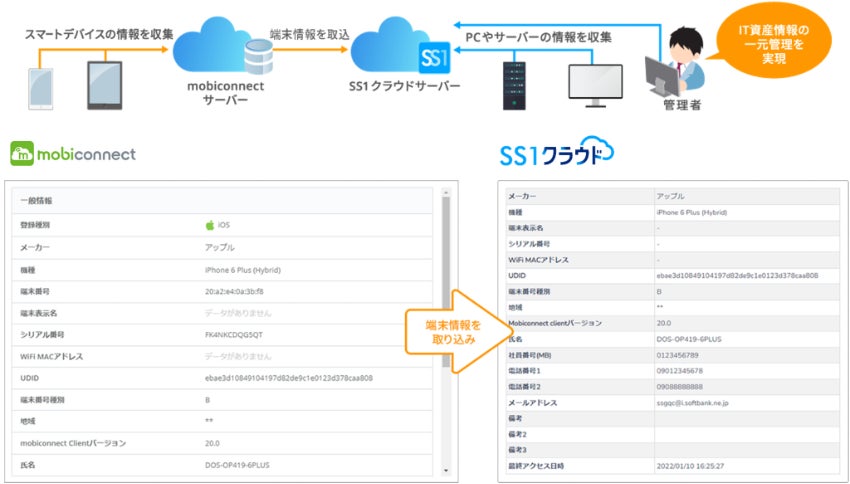
Task: Click 端末表示名 label in SS1 panel
Action: click(x=526, y=228)
